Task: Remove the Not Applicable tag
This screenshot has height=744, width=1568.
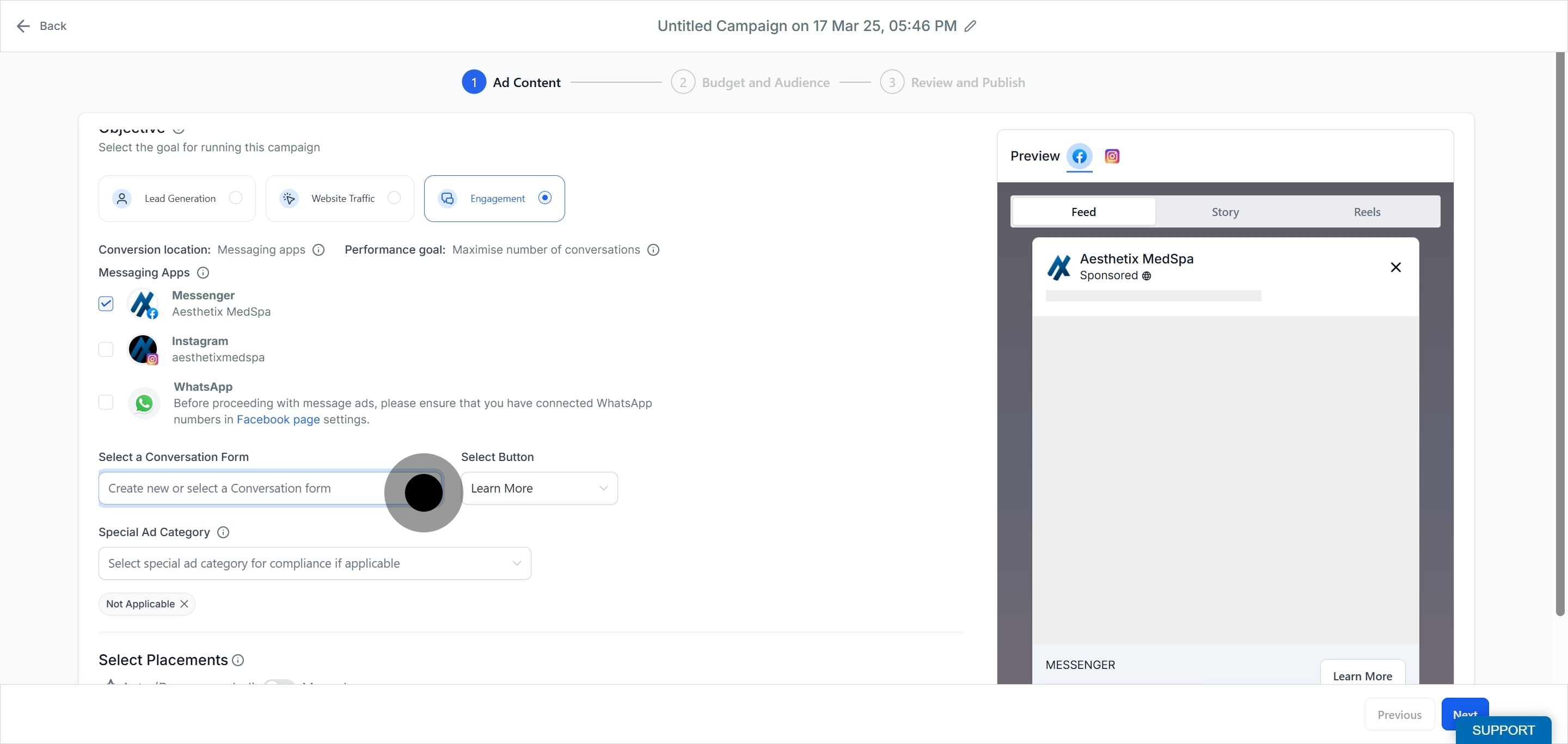Action: tap(184, 604)
